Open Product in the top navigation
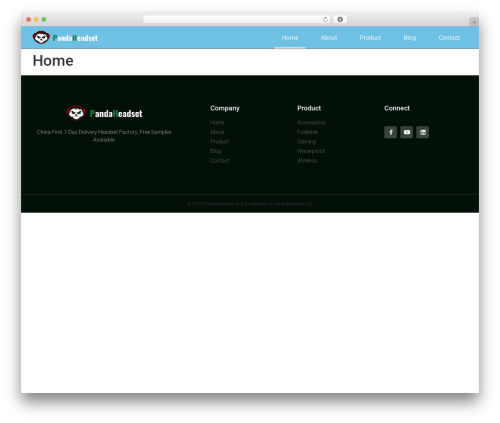 click(370, 38)
